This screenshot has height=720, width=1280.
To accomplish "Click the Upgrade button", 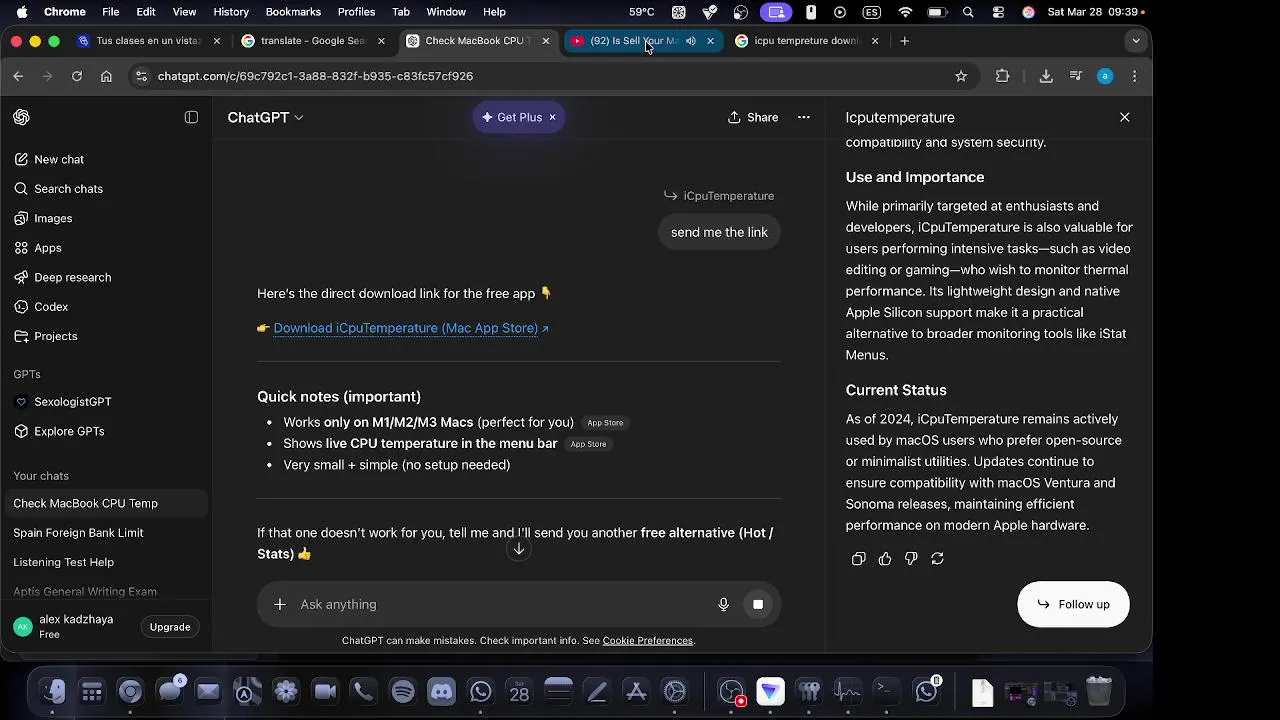I will pos(170,627).
